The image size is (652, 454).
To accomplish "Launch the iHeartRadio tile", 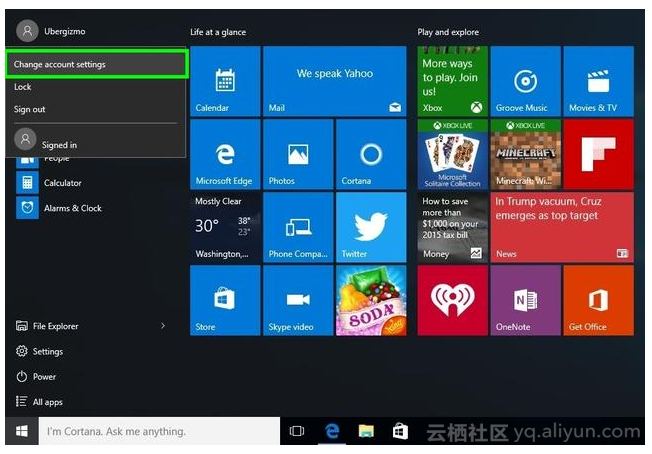I will tap(452, 301).
